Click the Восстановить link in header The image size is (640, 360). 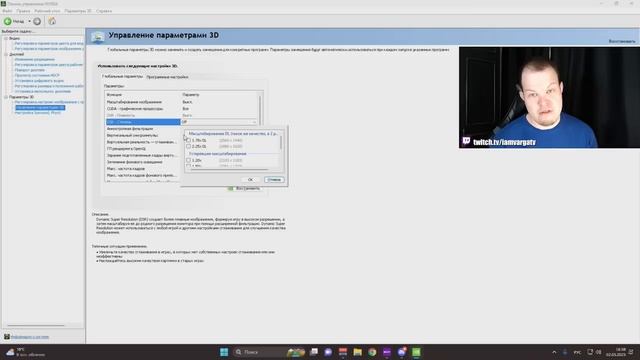(622, 41)
